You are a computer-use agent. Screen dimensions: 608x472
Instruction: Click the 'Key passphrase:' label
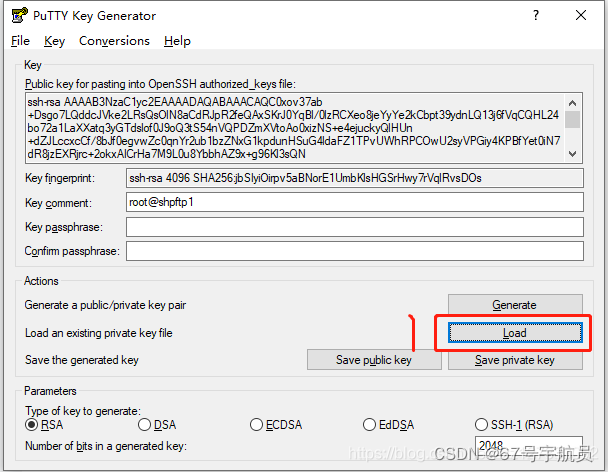[x=64, y=227]
